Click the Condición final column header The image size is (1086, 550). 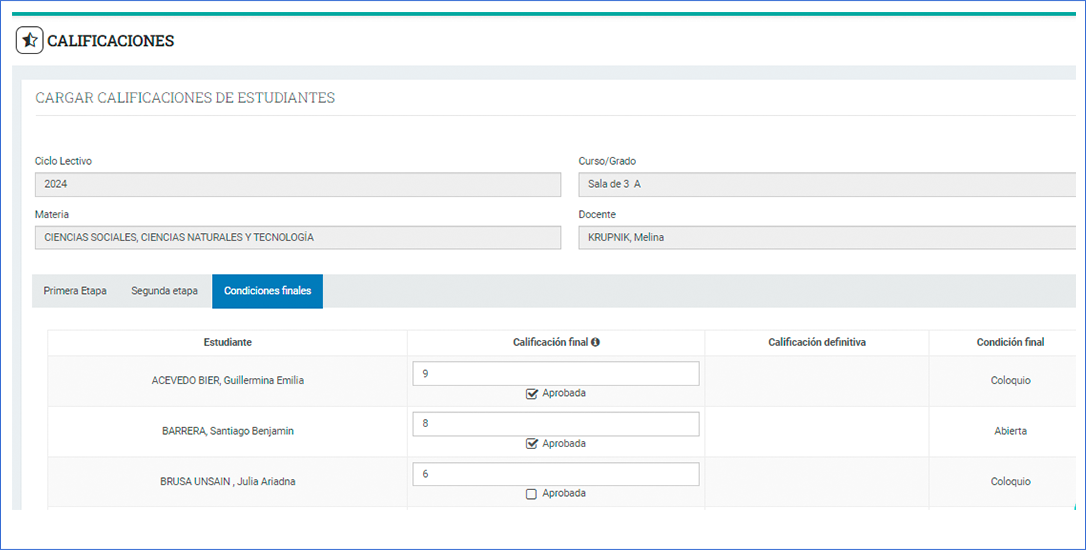[x=1010, y=342]
